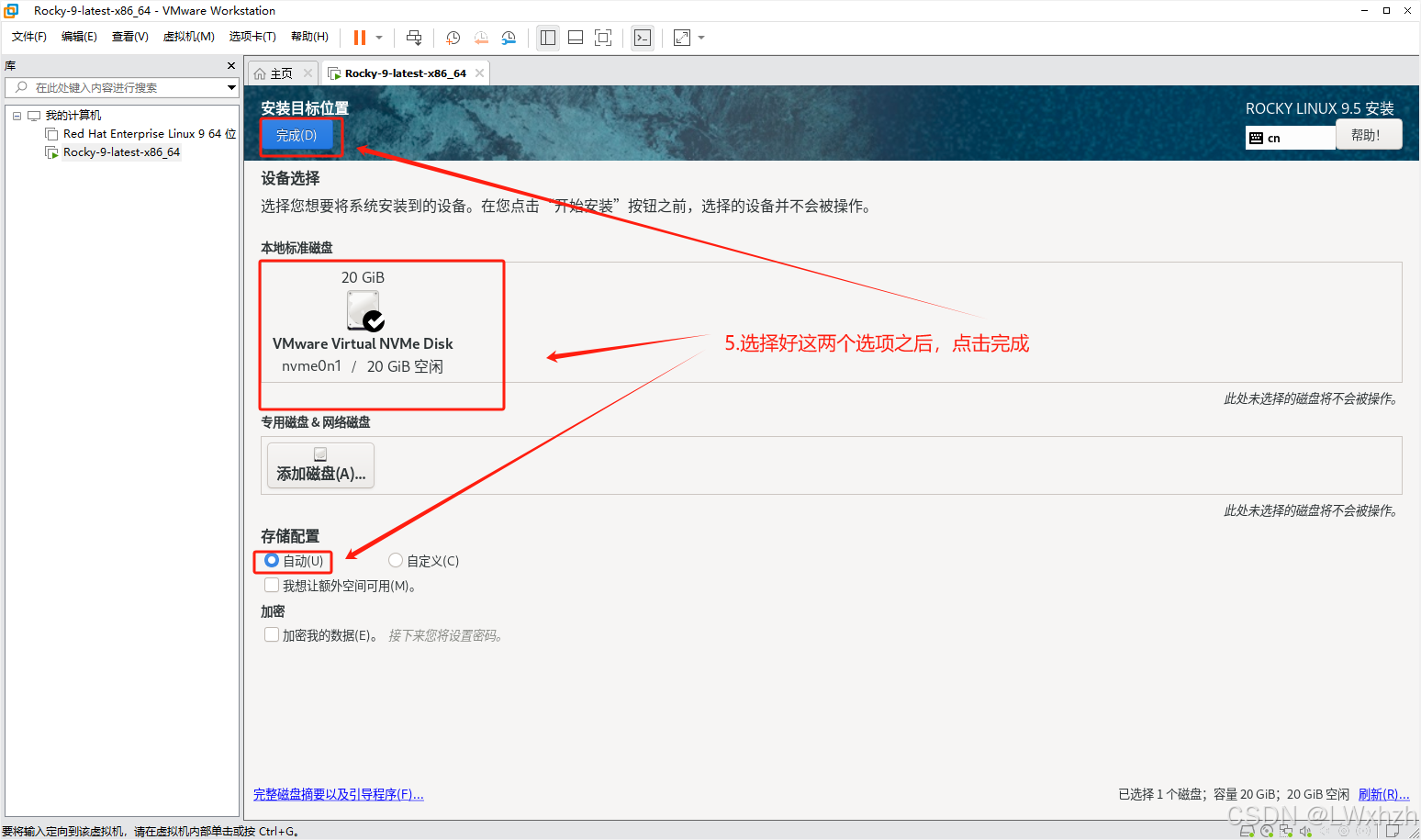Click the cn keyboard layout indicator

[1290, 138]
